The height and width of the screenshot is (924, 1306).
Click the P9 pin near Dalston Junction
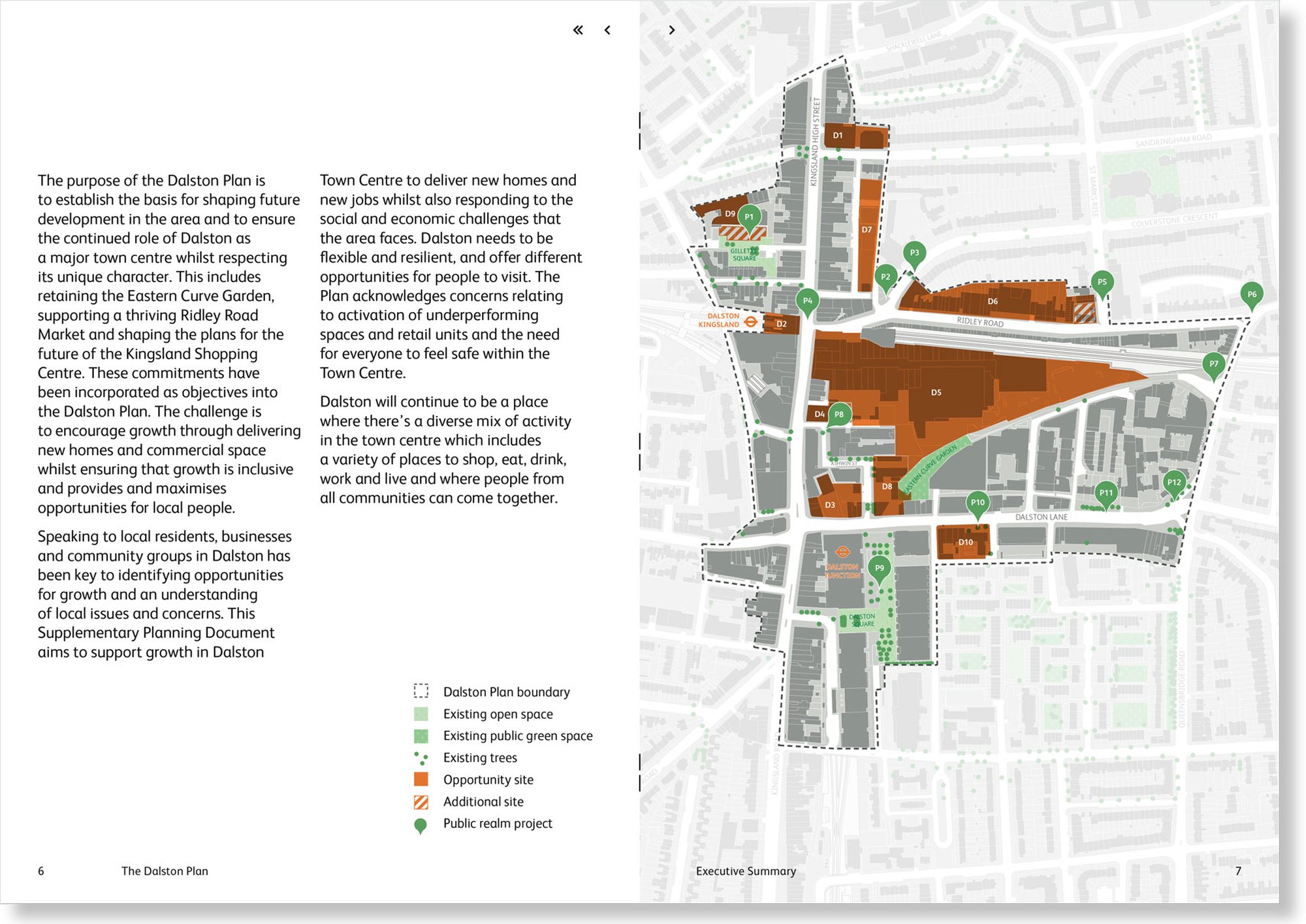(879, 567)
